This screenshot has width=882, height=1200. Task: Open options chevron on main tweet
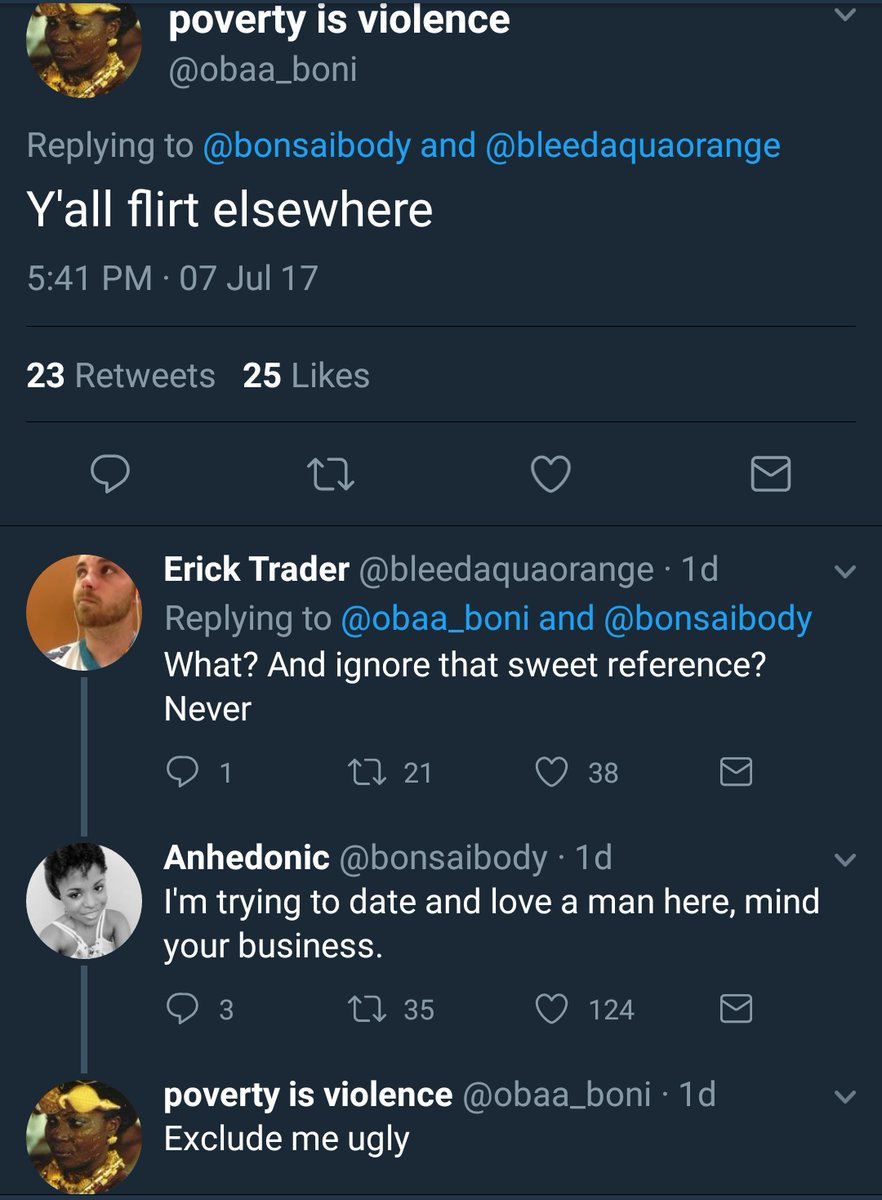[844, 15]
